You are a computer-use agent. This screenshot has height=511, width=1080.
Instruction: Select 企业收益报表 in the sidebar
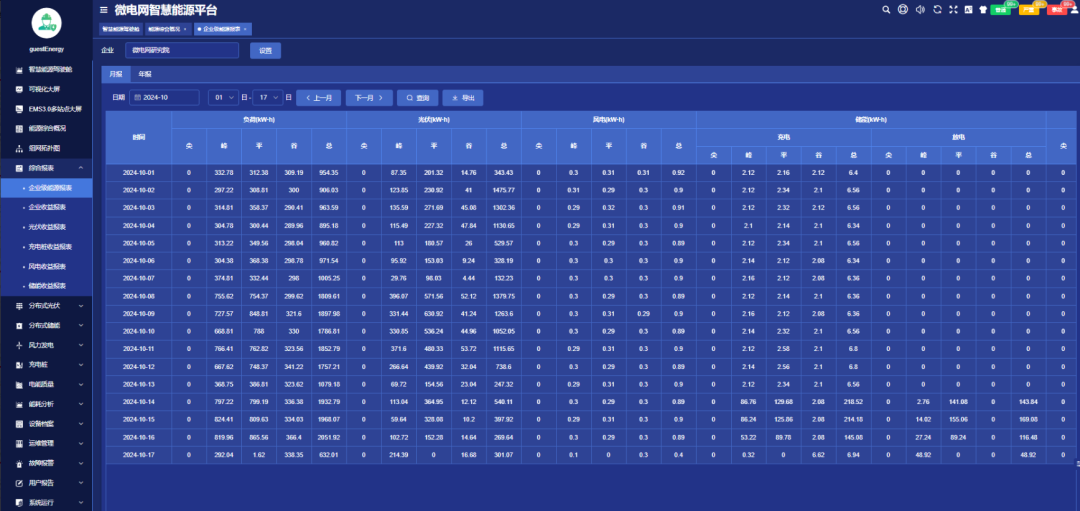click(x=48, y=207)
